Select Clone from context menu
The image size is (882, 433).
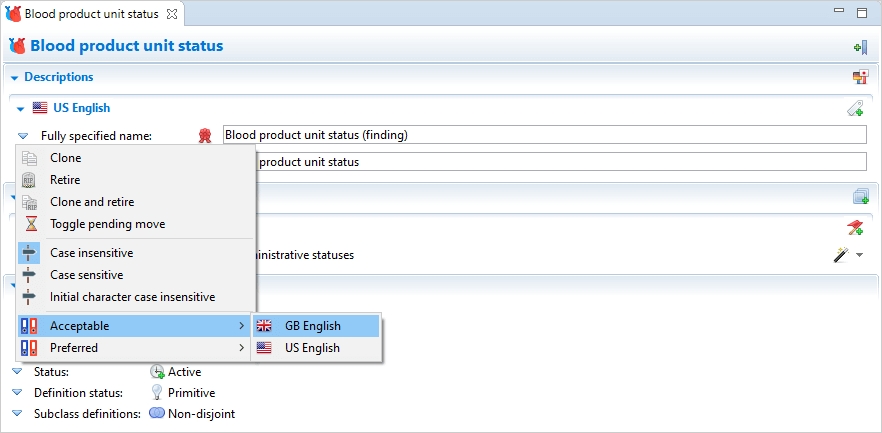coord(66,158)
